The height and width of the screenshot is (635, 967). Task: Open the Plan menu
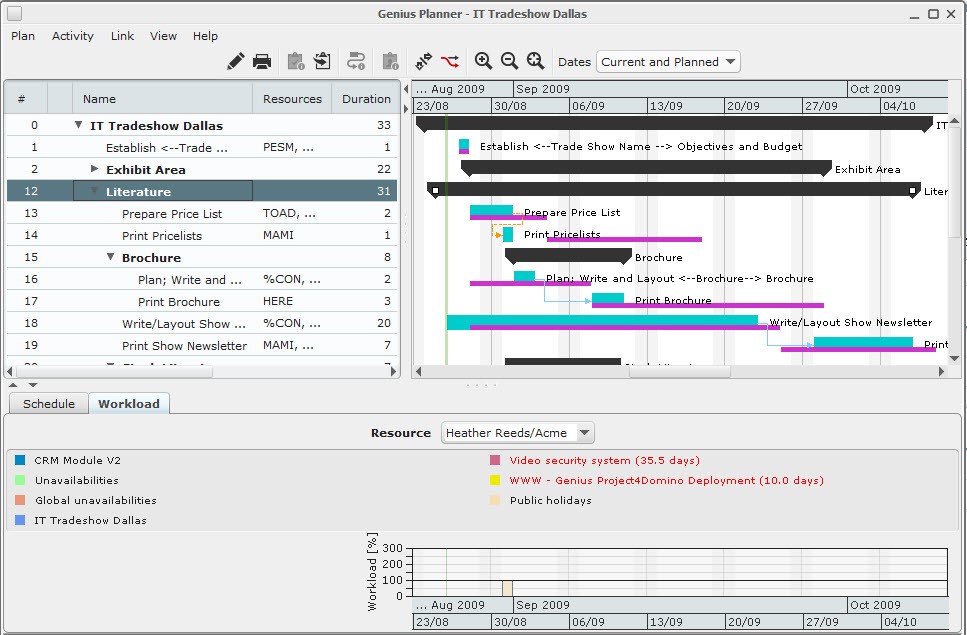click(x=23, y=36)
